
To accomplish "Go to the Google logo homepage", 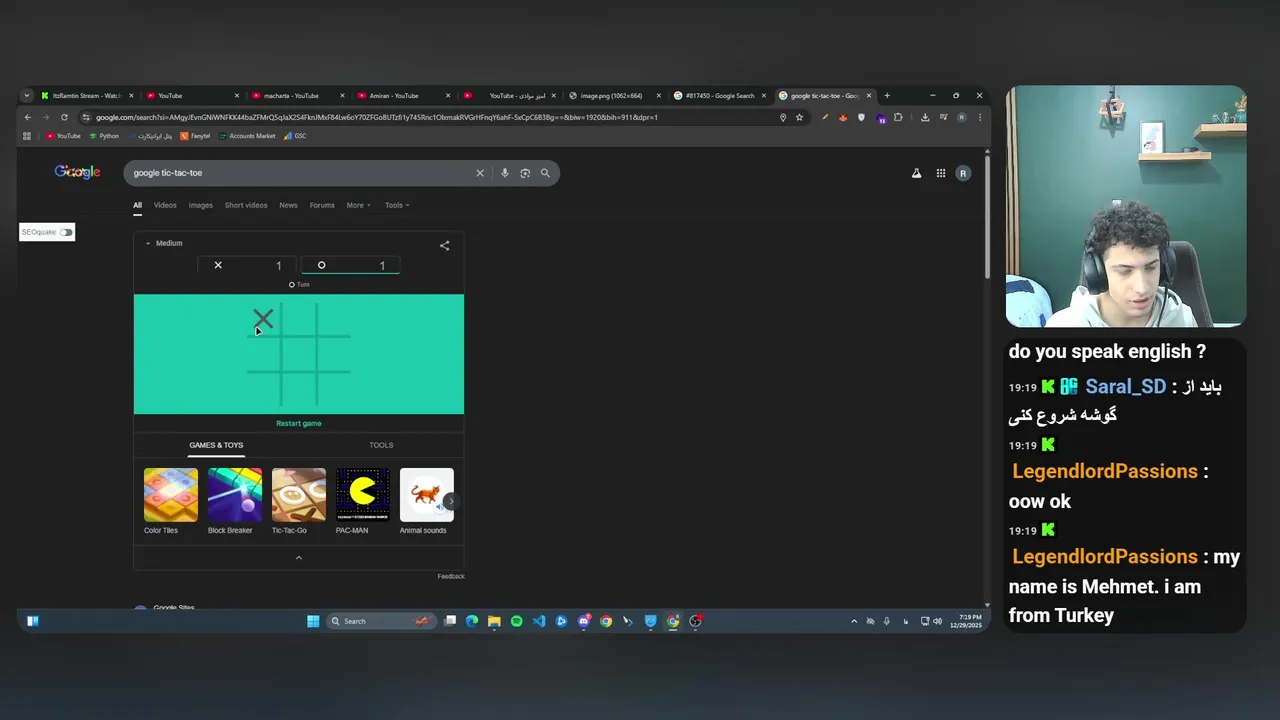I will tap(77, 172).
